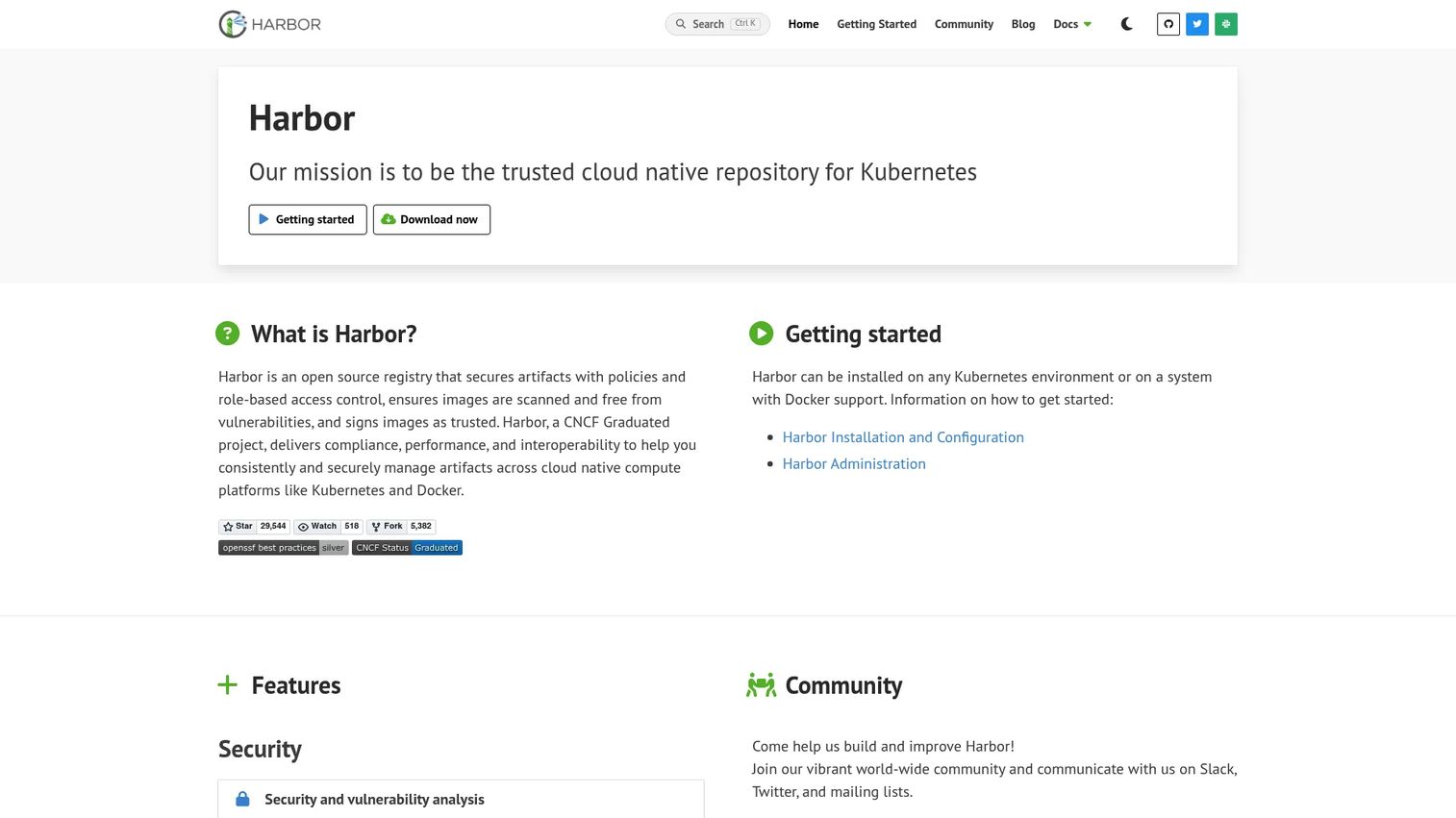This screenshot has width=1456, height=818.
Task: Click the Harbor logo in the header
Action: pyautogui.click(x=270, y=24)
